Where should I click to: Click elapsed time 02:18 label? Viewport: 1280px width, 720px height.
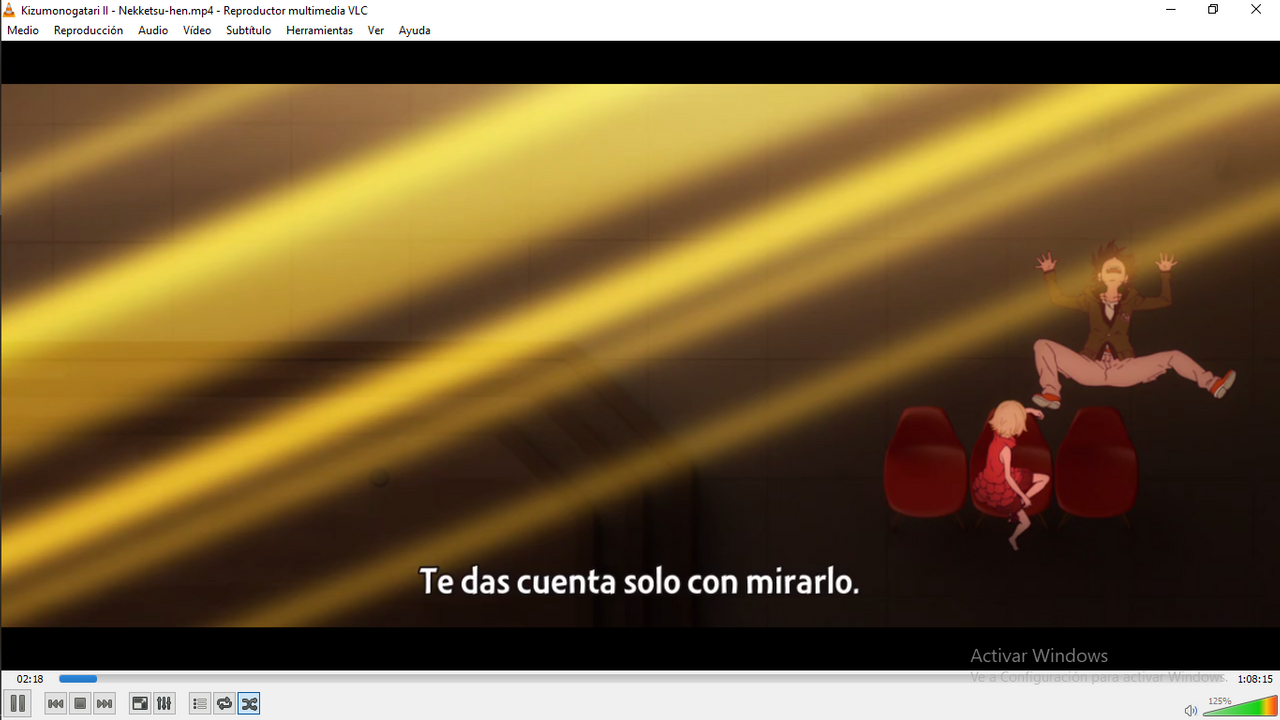[x=30, y=679]
